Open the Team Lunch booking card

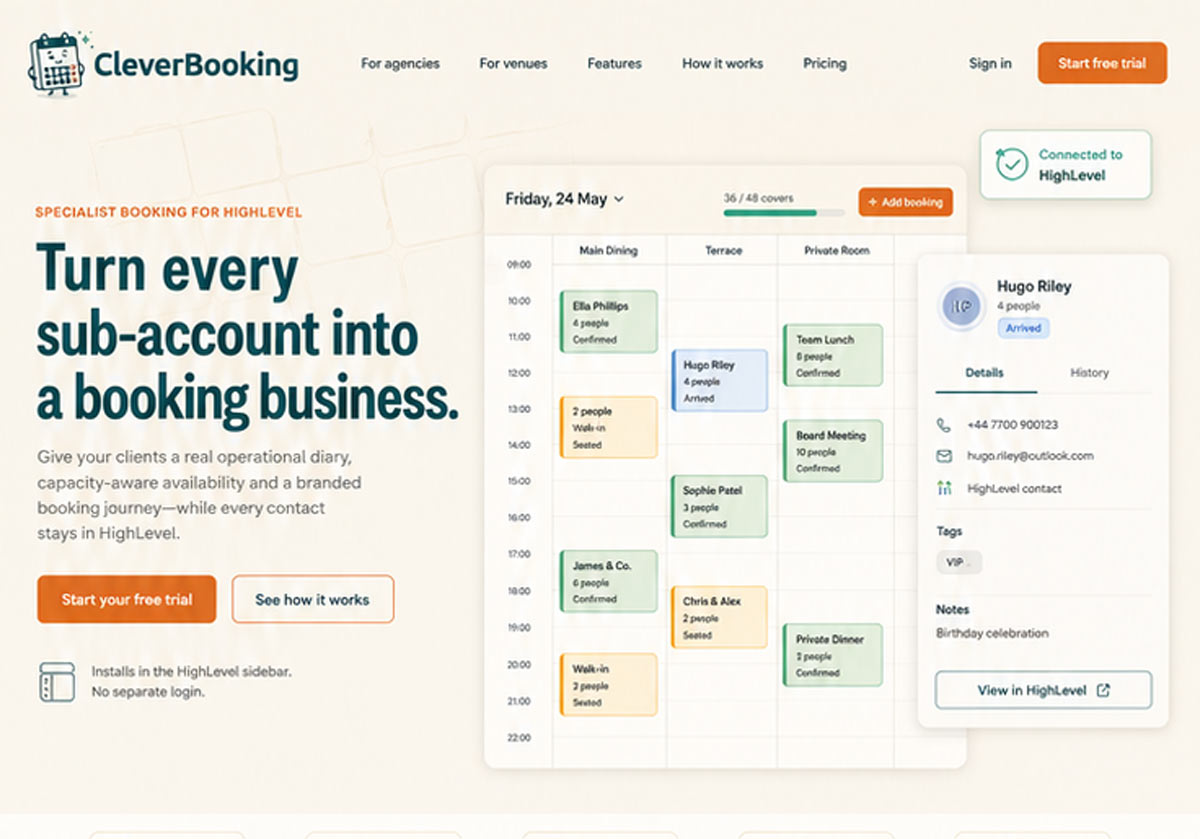(x=832, y=355)
